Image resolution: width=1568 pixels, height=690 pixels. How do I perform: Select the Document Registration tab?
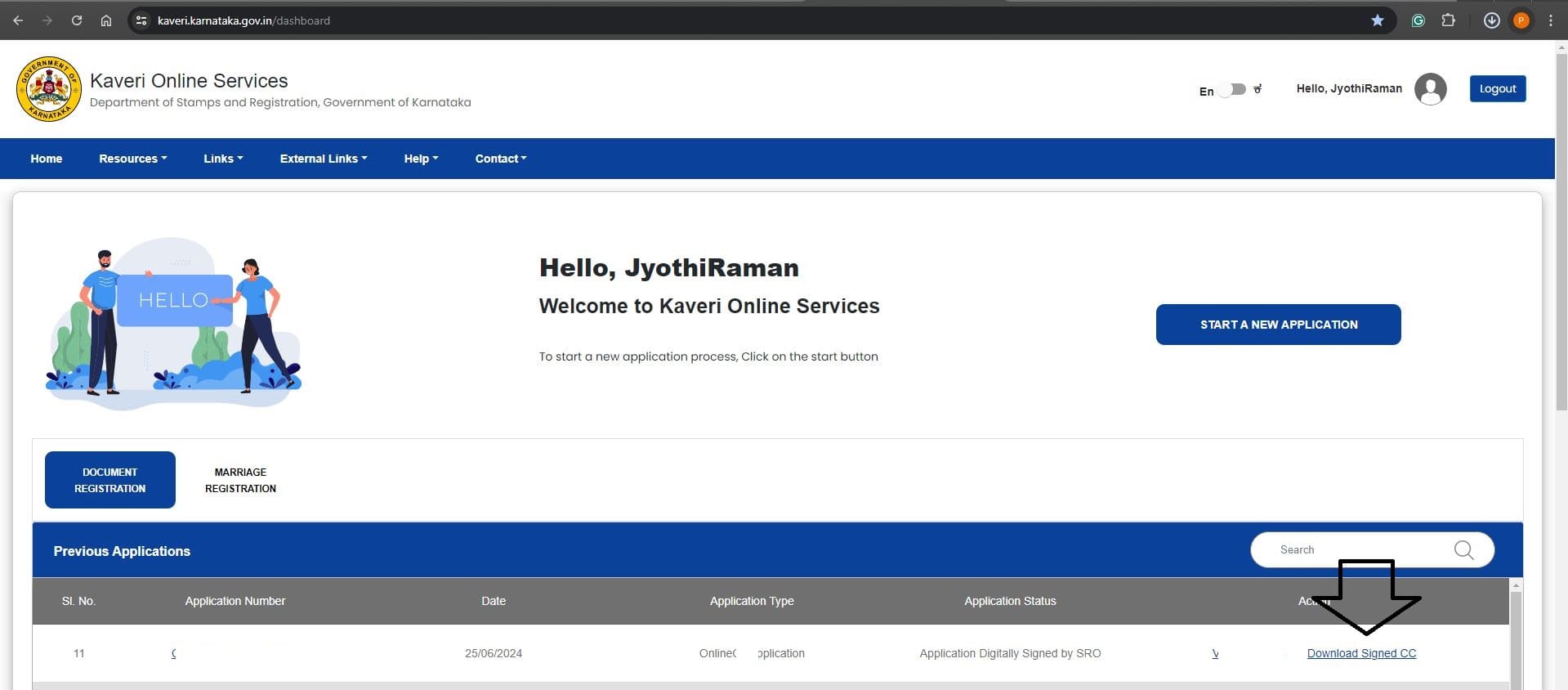tap(110, 480)
